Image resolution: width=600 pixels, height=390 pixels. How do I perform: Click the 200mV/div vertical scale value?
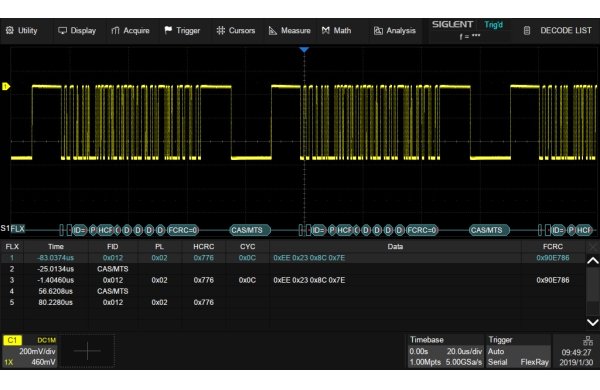tap(38, 351)
